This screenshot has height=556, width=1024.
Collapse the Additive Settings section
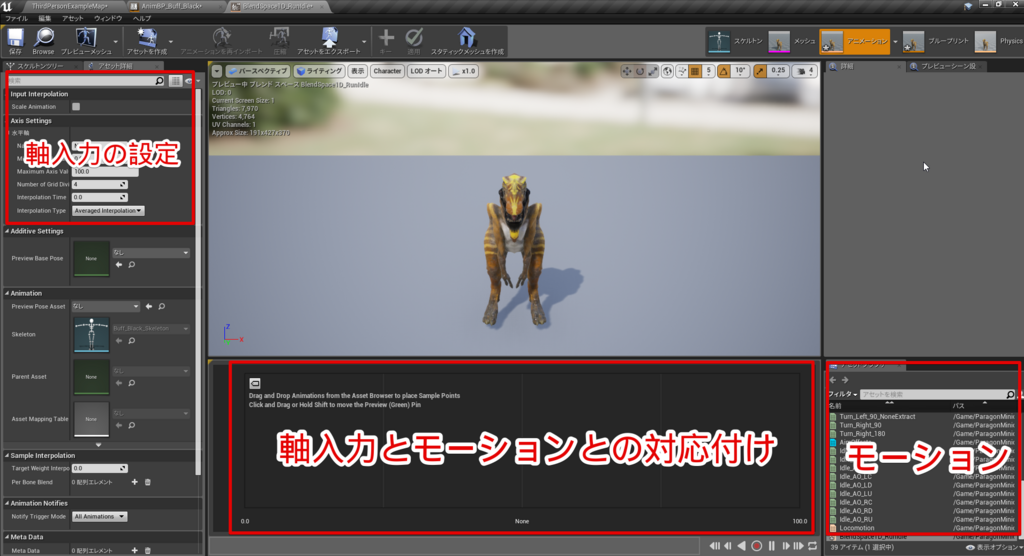click(7, 231)
